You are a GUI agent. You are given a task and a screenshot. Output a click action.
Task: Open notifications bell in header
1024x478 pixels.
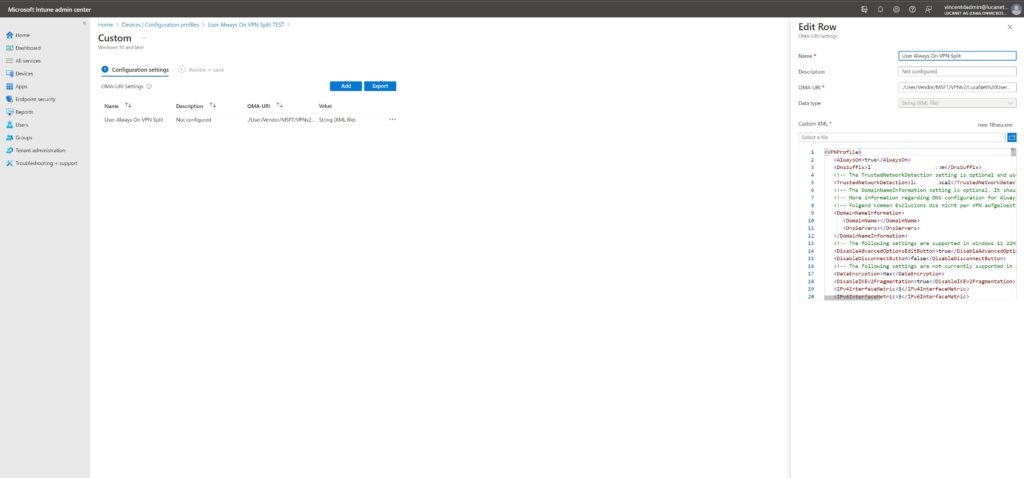[880, 9]
